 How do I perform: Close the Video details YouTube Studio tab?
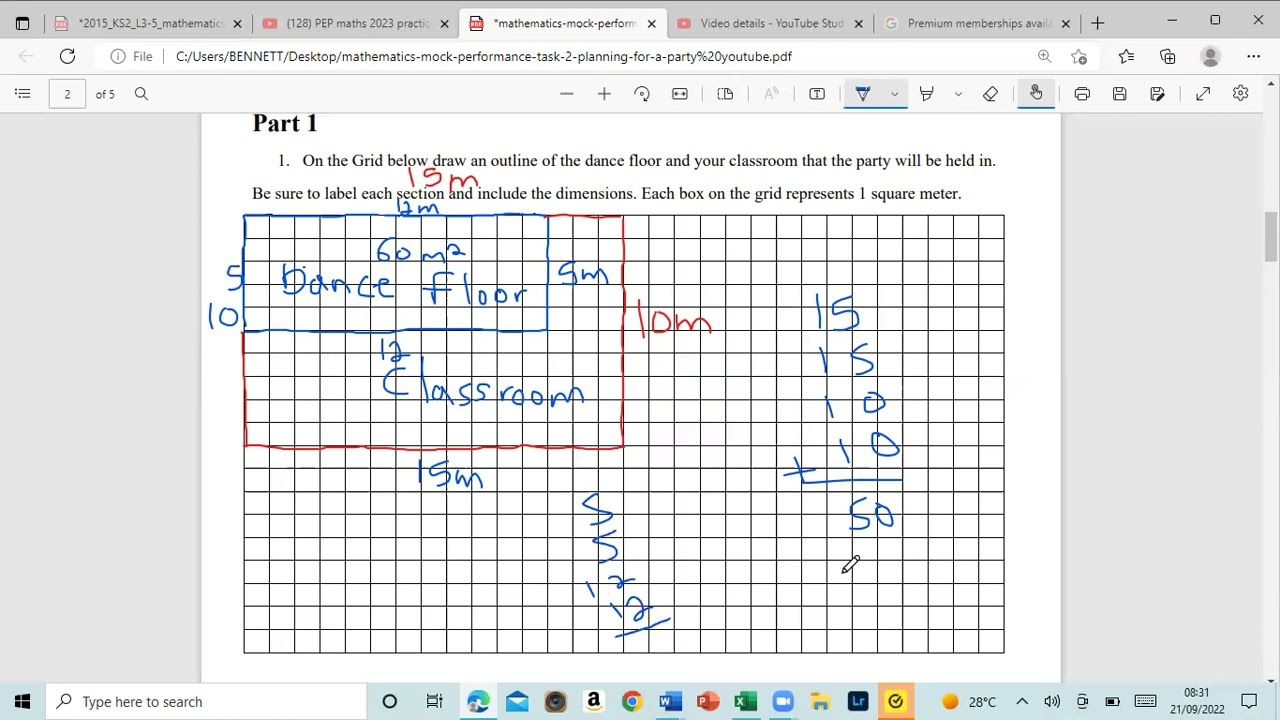tap(858, 23)
